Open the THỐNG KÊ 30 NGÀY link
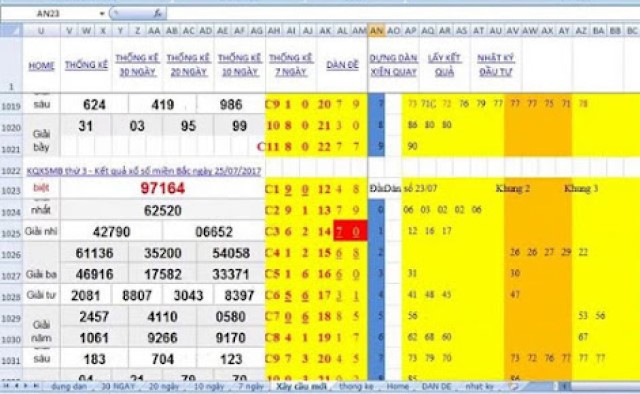The height and width of the screenshot is (394, 640). point(137,65)
